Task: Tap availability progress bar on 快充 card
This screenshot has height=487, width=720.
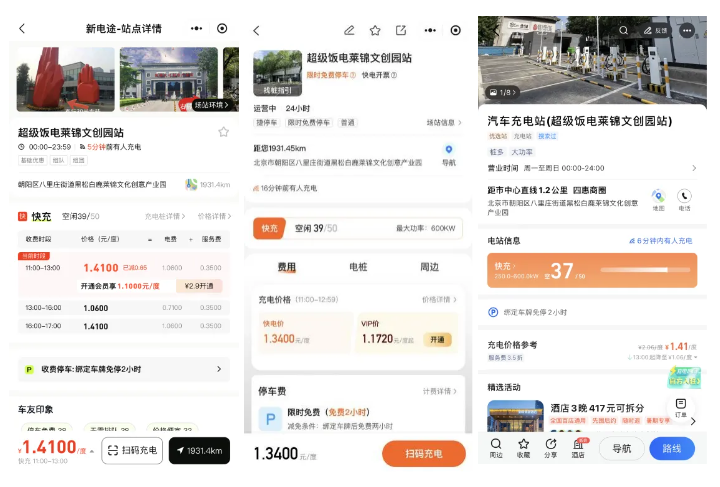Action: click(645, 270)
